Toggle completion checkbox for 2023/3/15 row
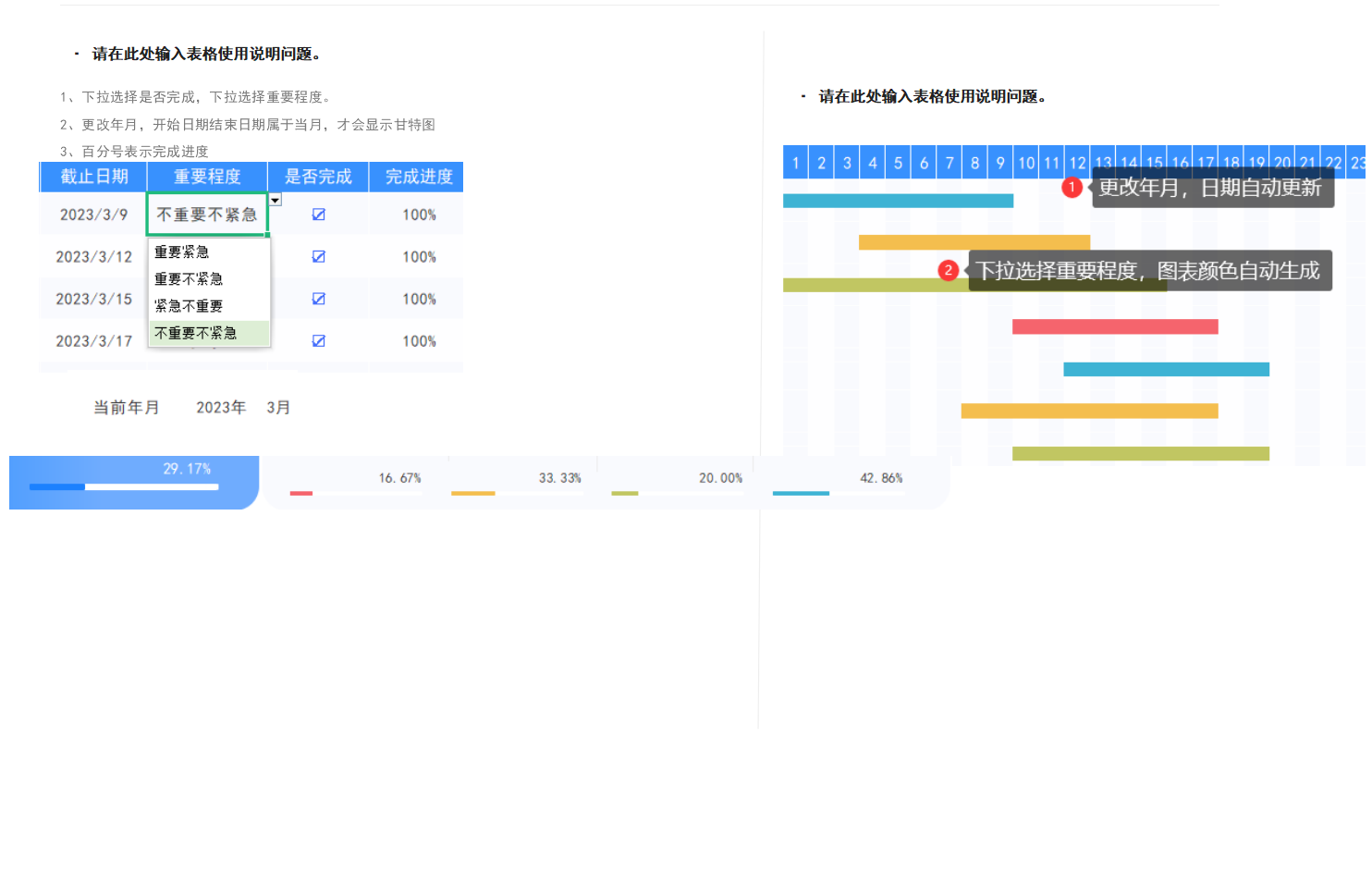The height and width of the screenshot is (872, 1372). (318, 299)
